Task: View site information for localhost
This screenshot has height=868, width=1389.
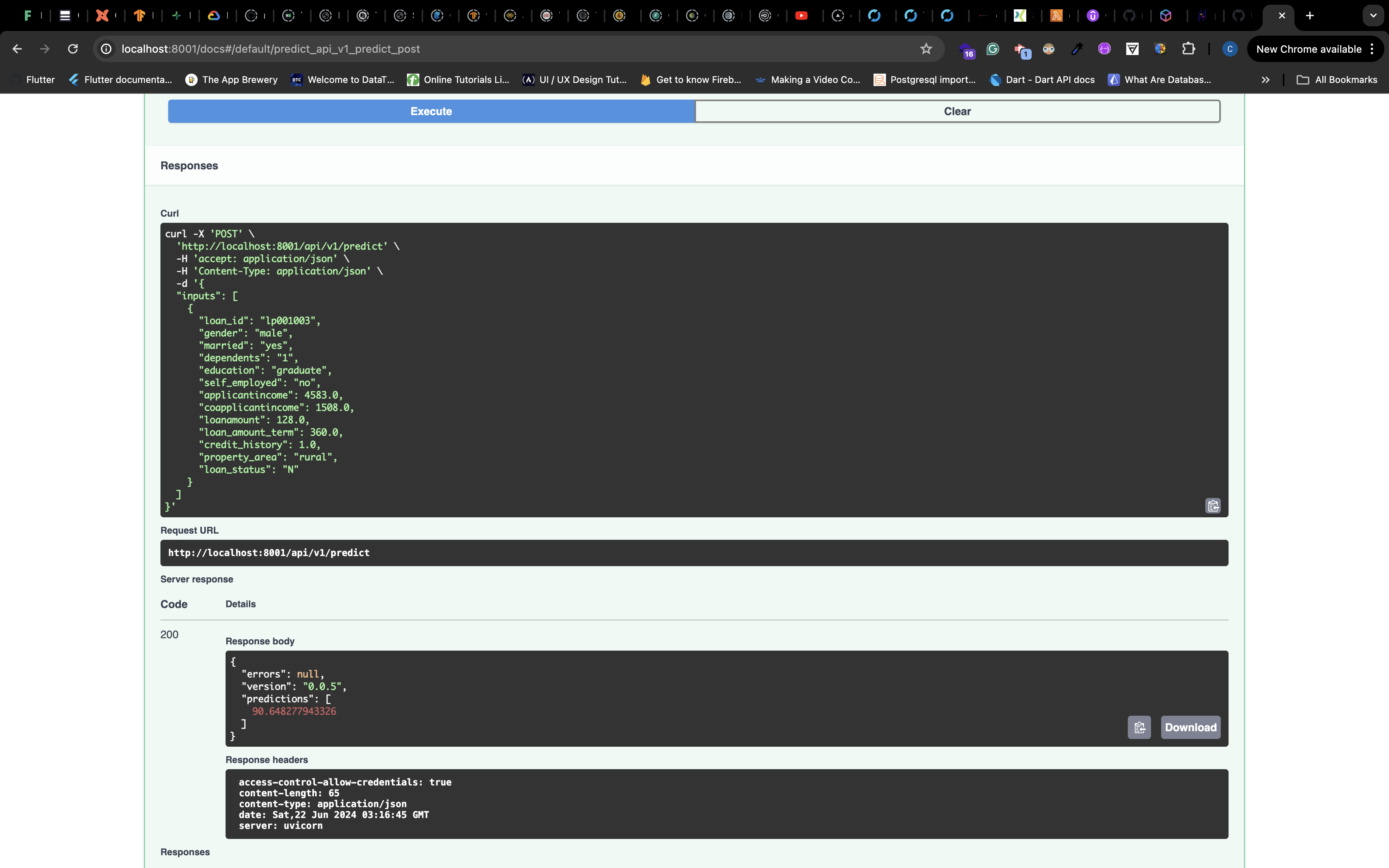Action: click(x=106, y=49)
